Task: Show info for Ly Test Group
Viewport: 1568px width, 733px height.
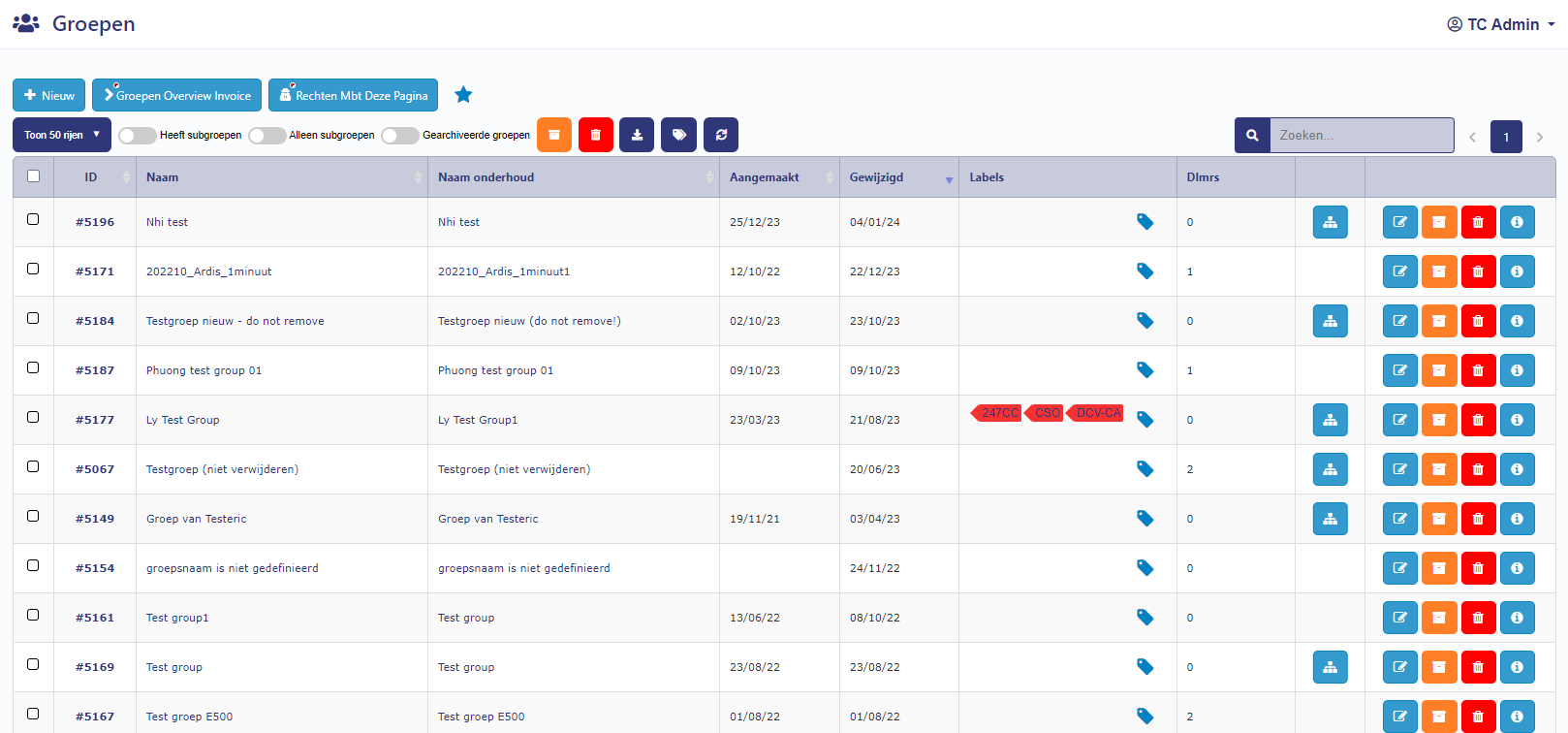Action: pyautogui.click(x=1517, y=420)
